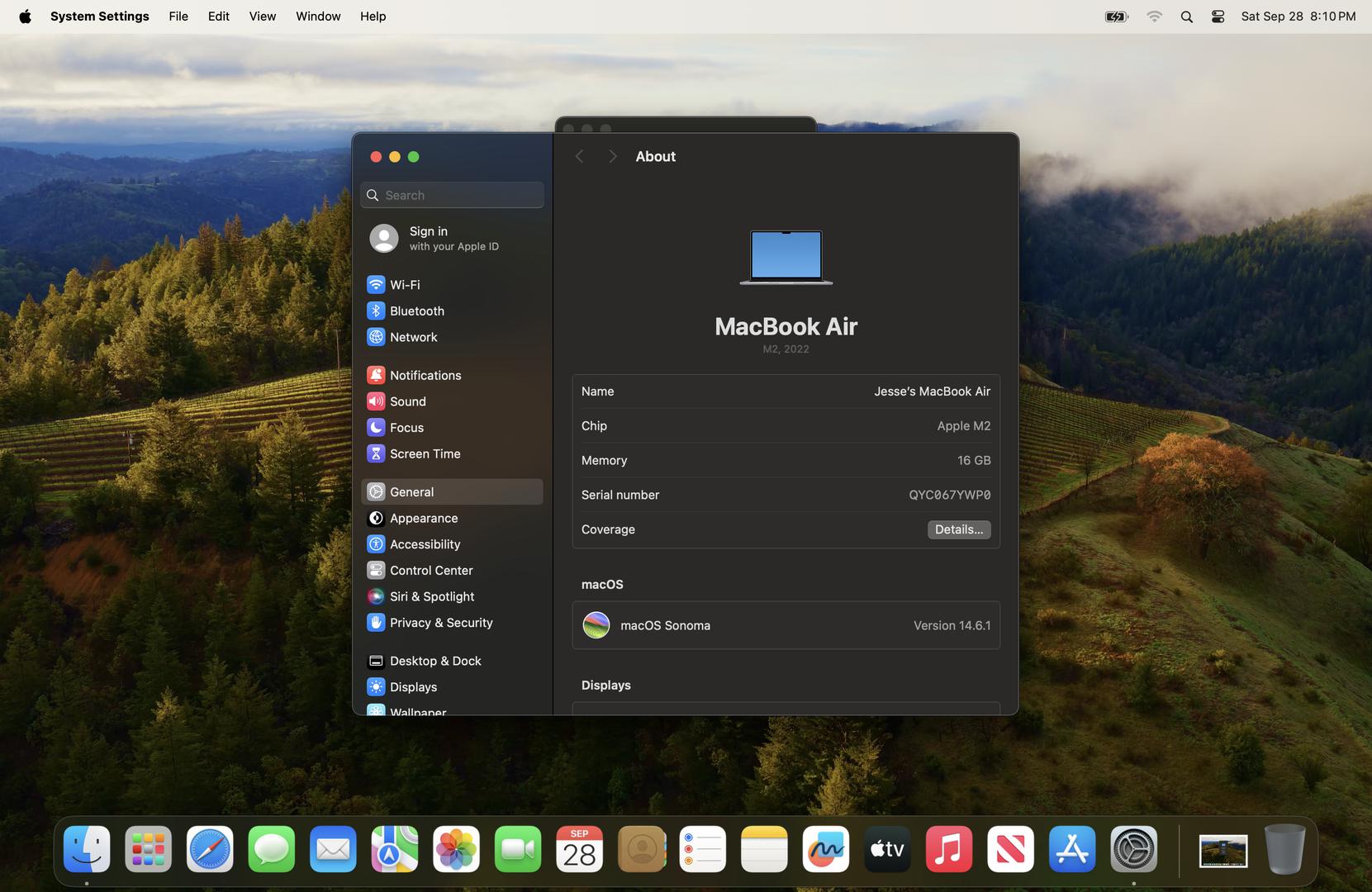1372x892 pixels.
Task: Open Control Center settings pane
Action: [x=430, y=570]
